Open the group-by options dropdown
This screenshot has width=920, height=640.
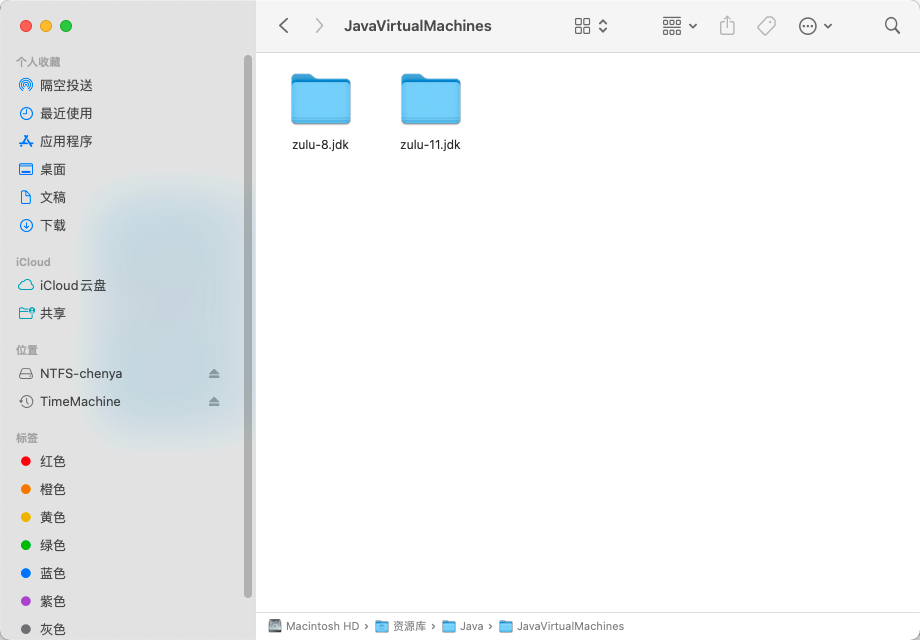tap(679, 26)
